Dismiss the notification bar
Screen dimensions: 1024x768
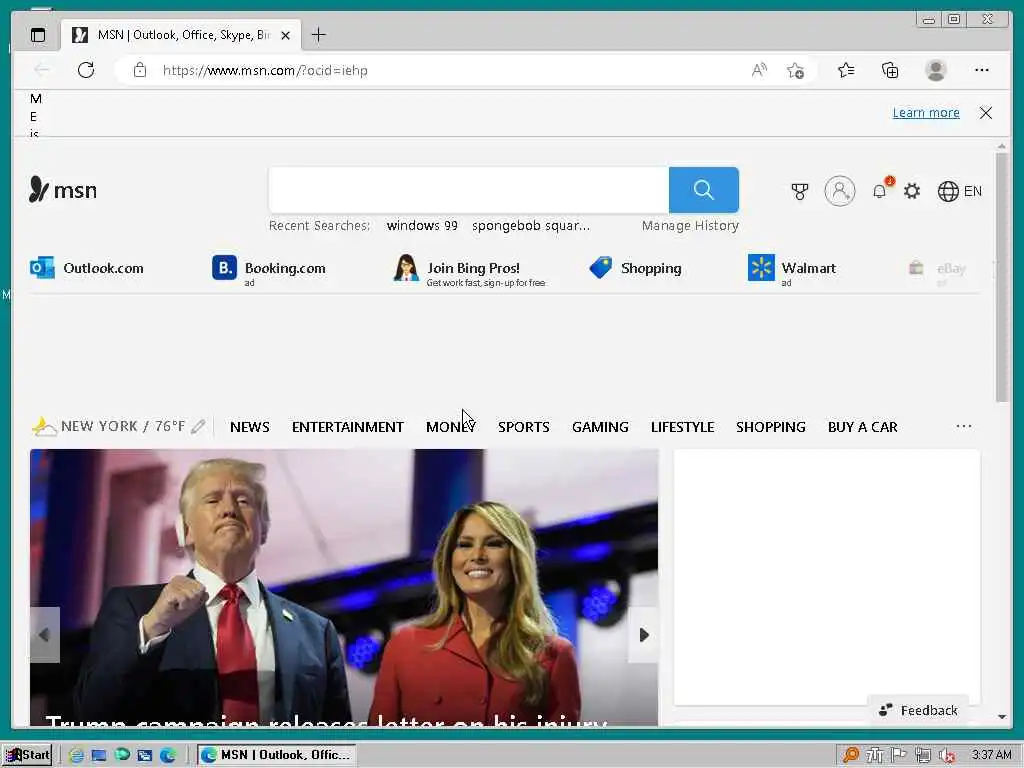click(985, 113)
